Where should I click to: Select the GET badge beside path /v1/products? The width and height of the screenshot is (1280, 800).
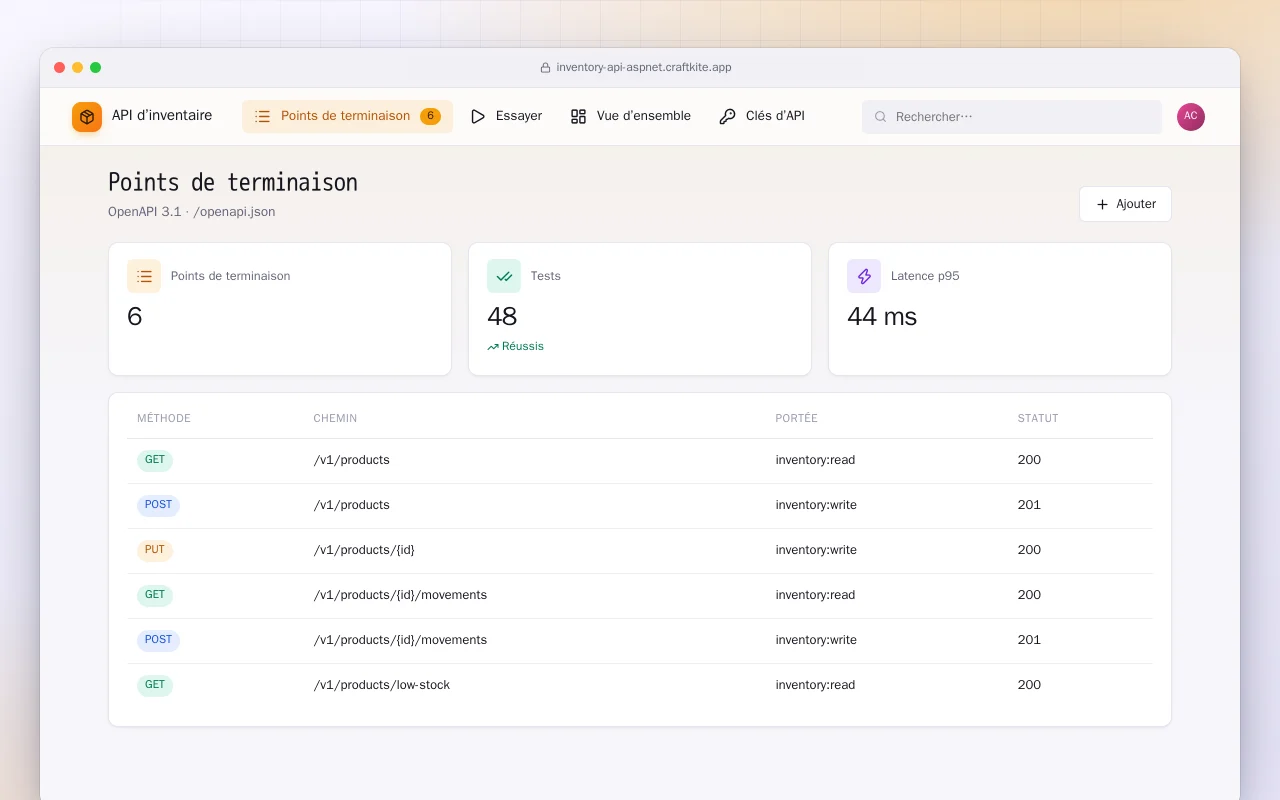pyautogui.click(x=155, y=461)
